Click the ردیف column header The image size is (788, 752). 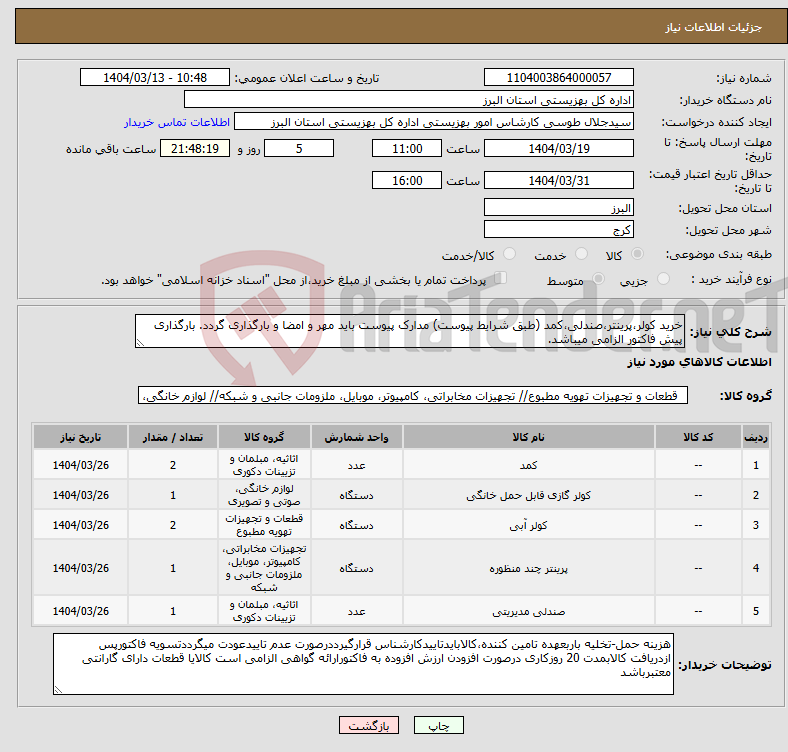click(x=756, y=437)
